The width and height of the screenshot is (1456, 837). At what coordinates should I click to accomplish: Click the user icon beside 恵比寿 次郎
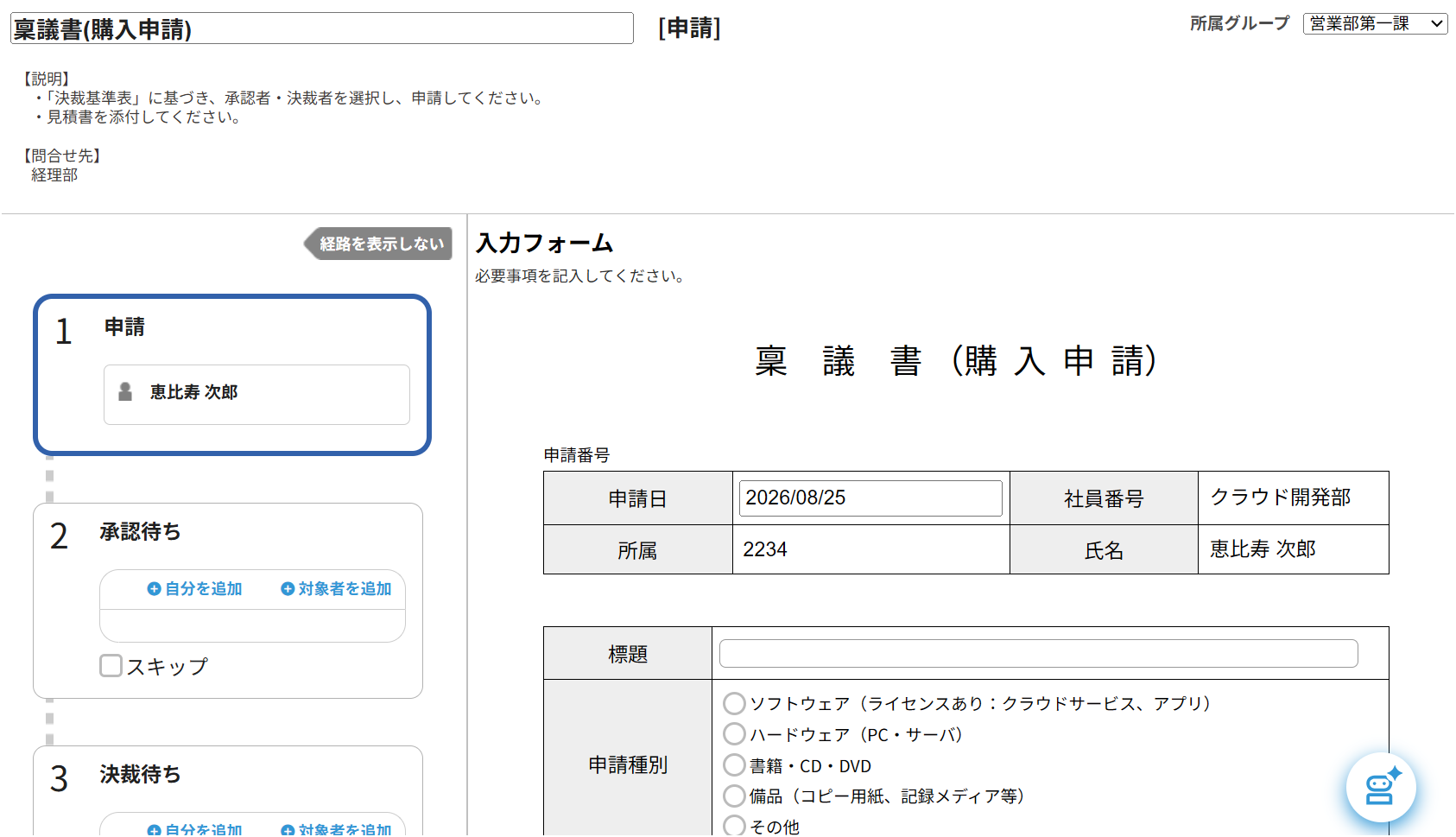(x=125, y=392)
